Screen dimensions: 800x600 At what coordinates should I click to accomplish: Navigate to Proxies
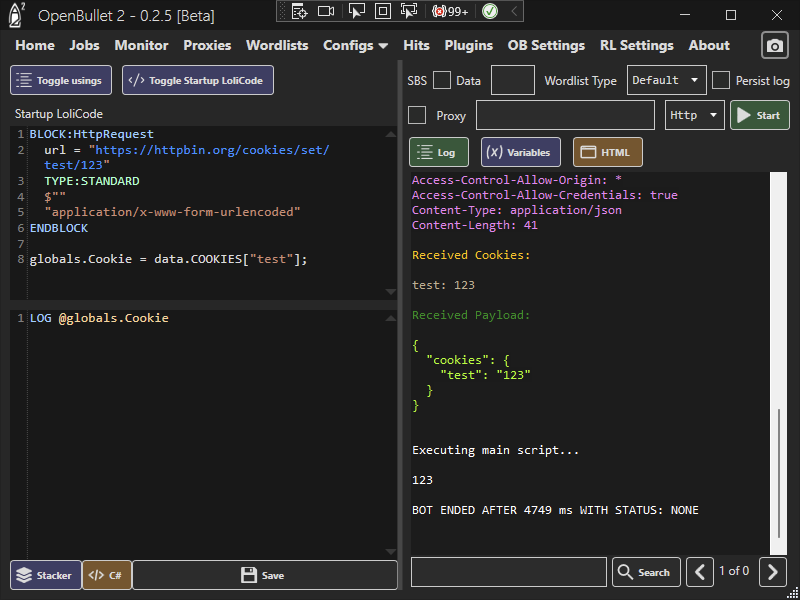tap(207, 45)
